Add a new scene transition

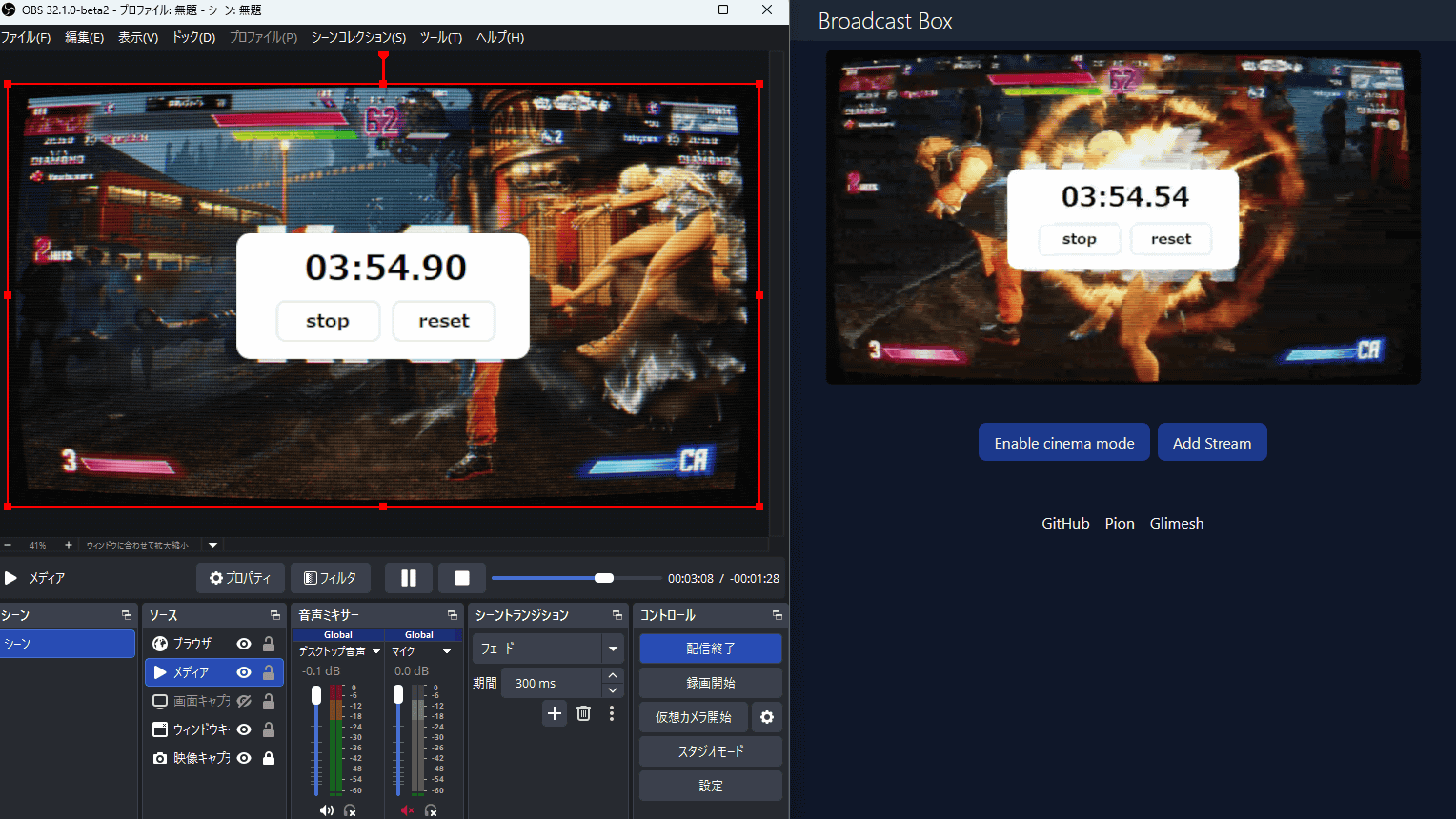555,713
